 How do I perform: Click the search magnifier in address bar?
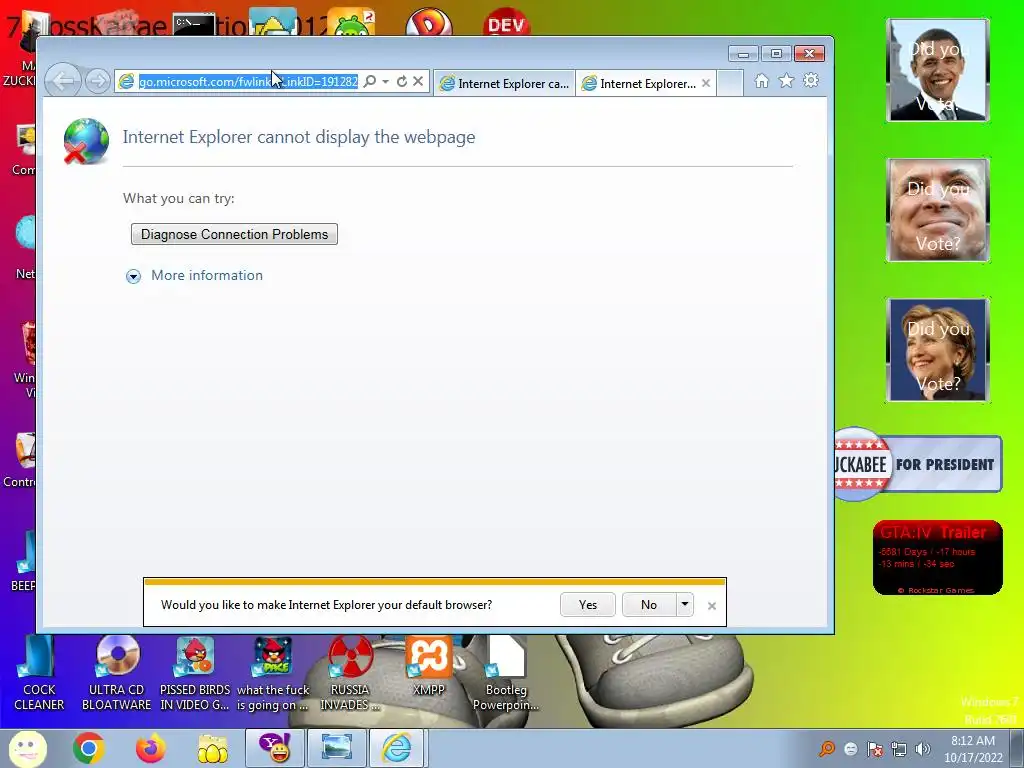370,82
